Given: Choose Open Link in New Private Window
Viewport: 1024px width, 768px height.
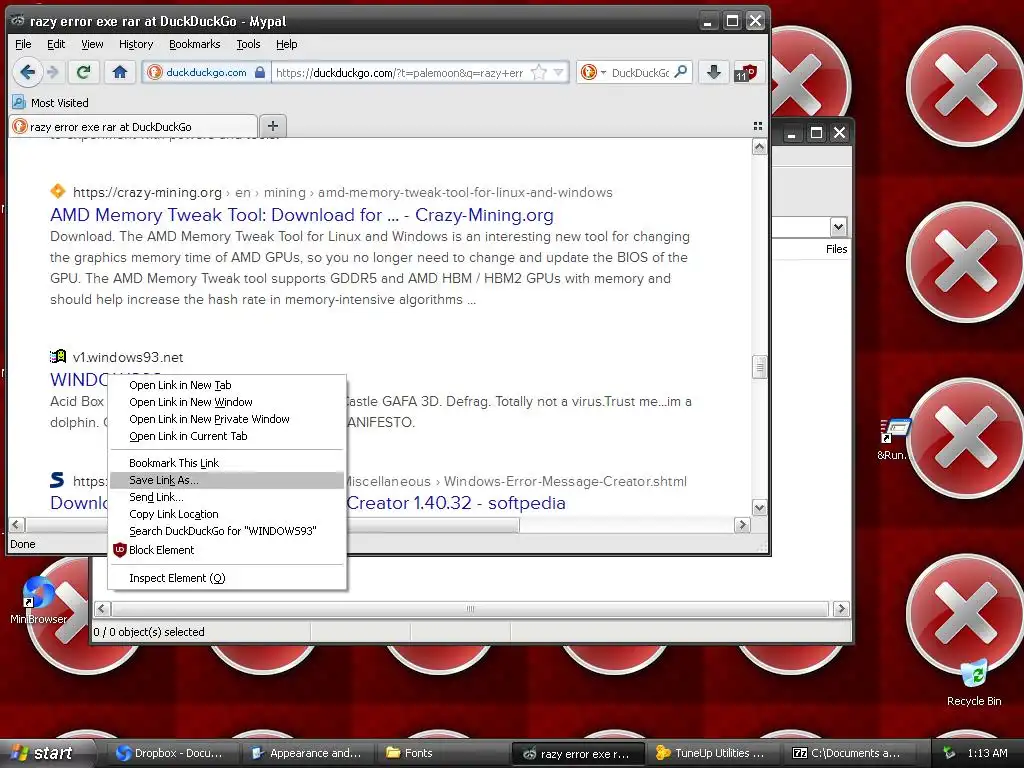Looking at the screenshot, I should (227, 419).
